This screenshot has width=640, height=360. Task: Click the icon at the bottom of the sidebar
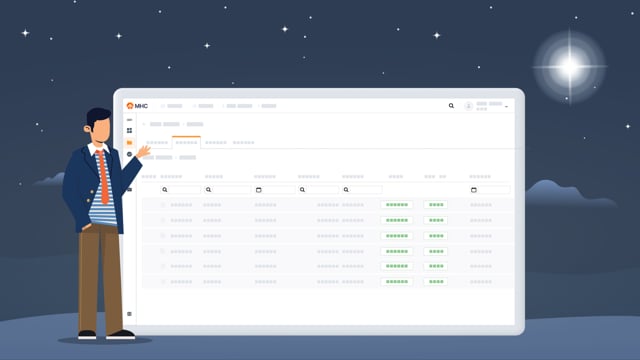[129, 314]
